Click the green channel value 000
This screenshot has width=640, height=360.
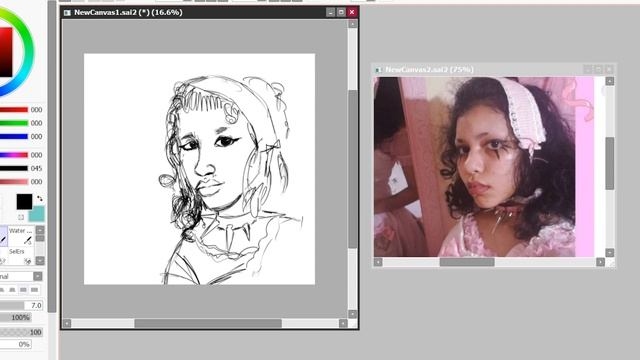pos(36,123)
